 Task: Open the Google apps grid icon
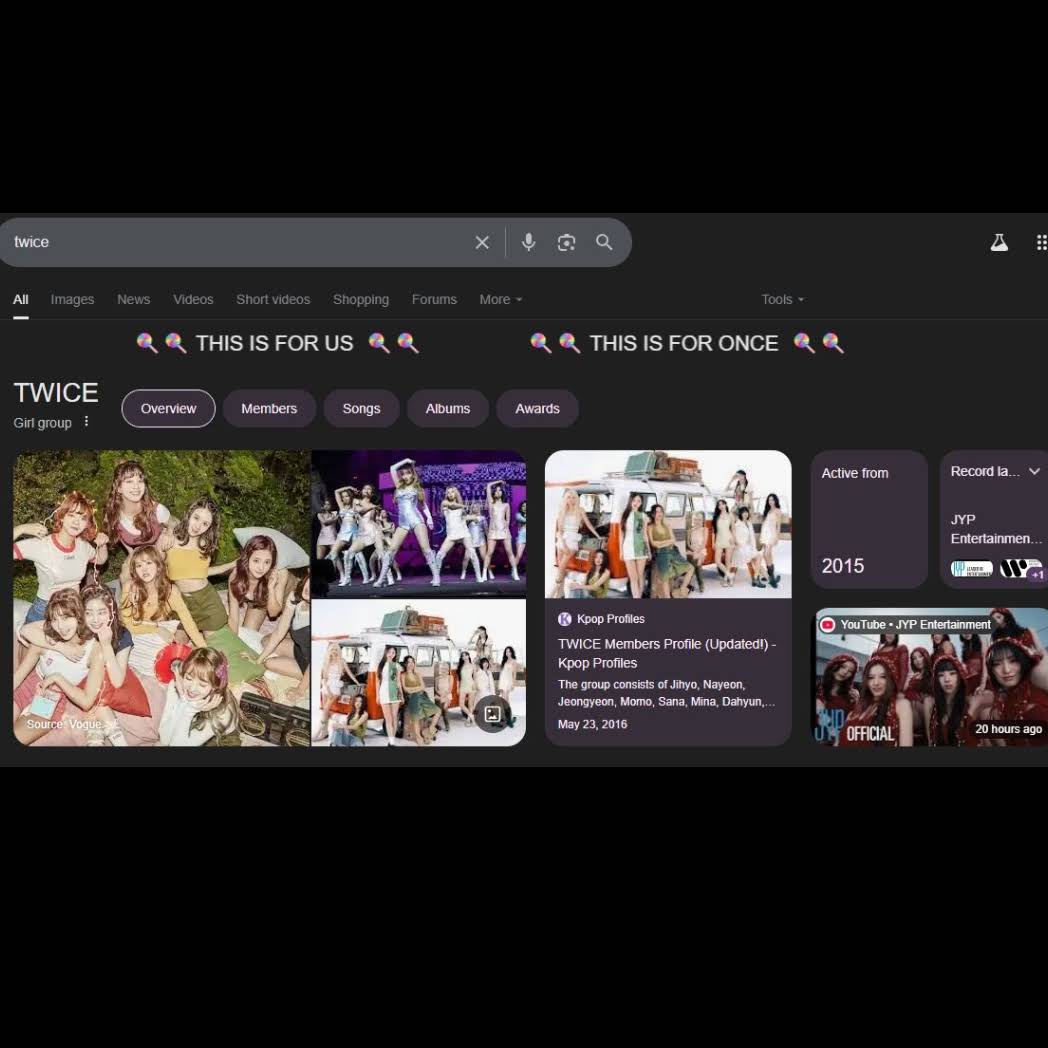[1041, 242]
